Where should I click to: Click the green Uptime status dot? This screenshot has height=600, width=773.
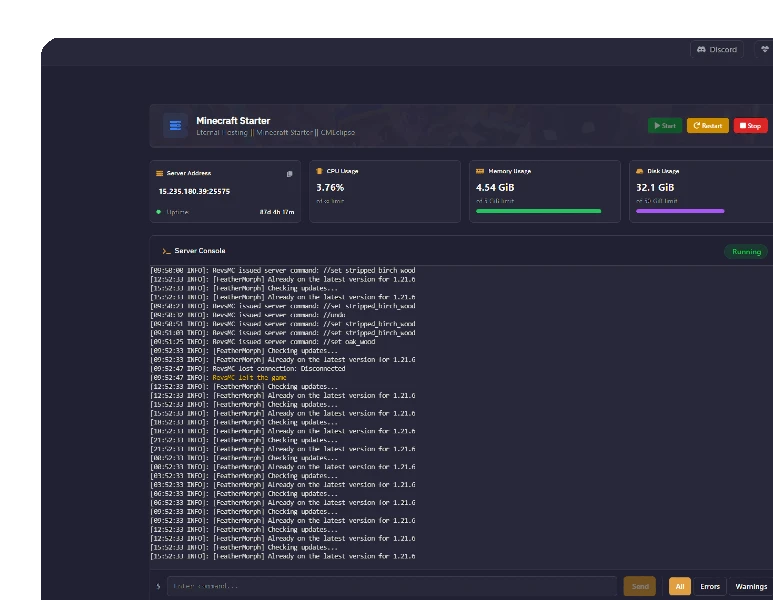click(159, 212)
